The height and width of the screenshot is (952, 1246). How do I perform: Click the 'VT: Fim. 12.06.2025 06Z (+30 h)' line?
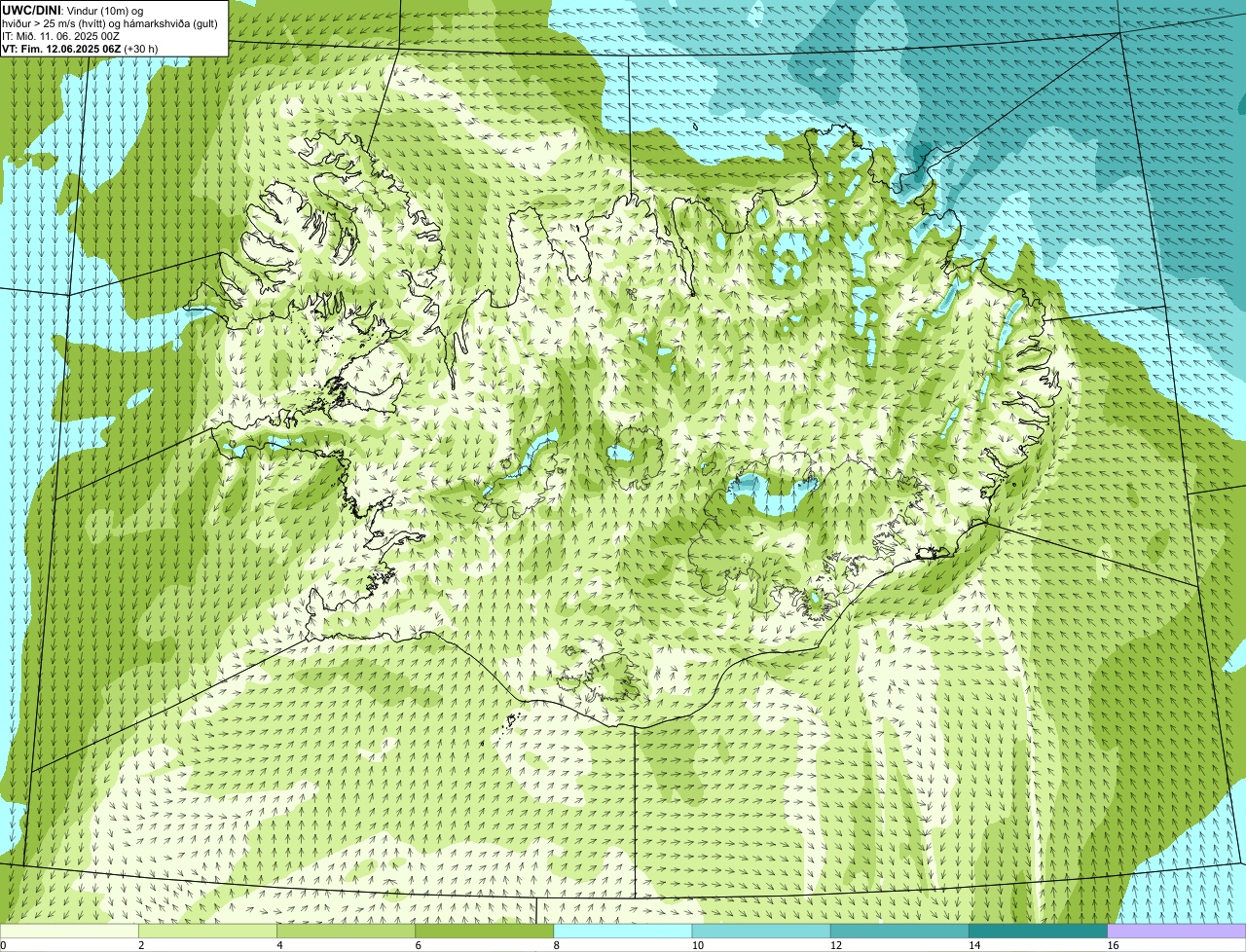point(80,48)
